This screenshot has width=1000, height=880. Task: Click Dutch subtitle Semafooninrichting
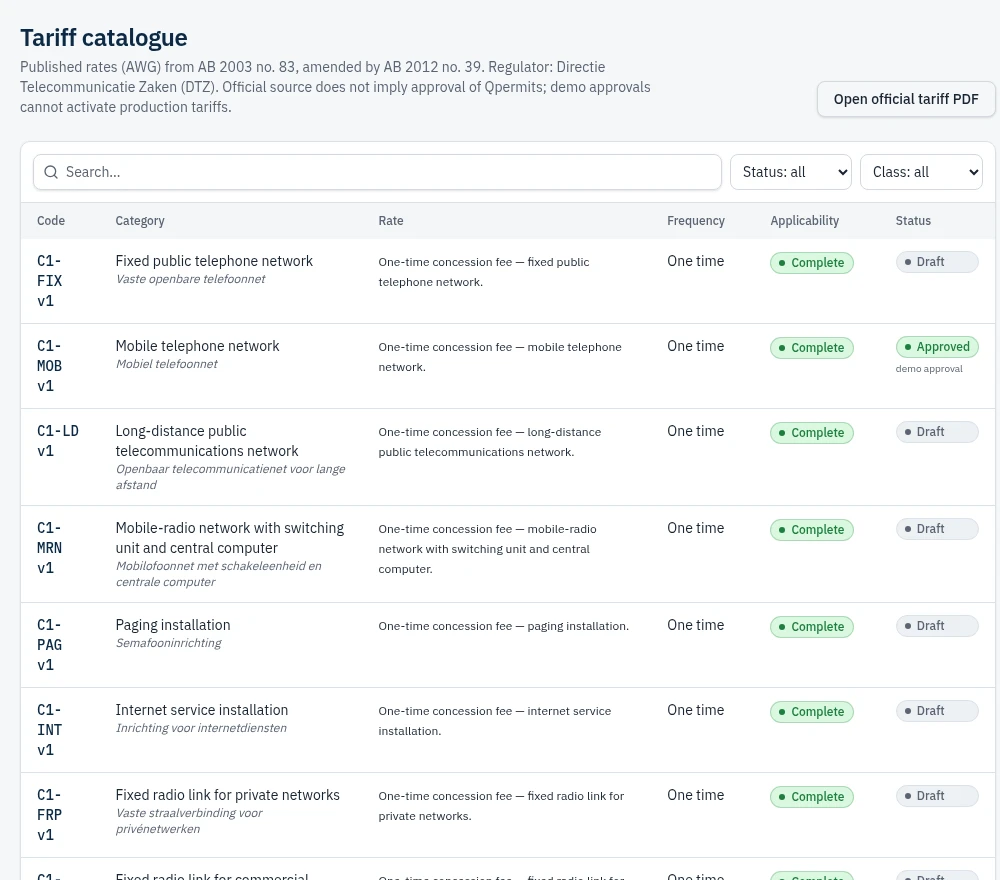point(168,643)
